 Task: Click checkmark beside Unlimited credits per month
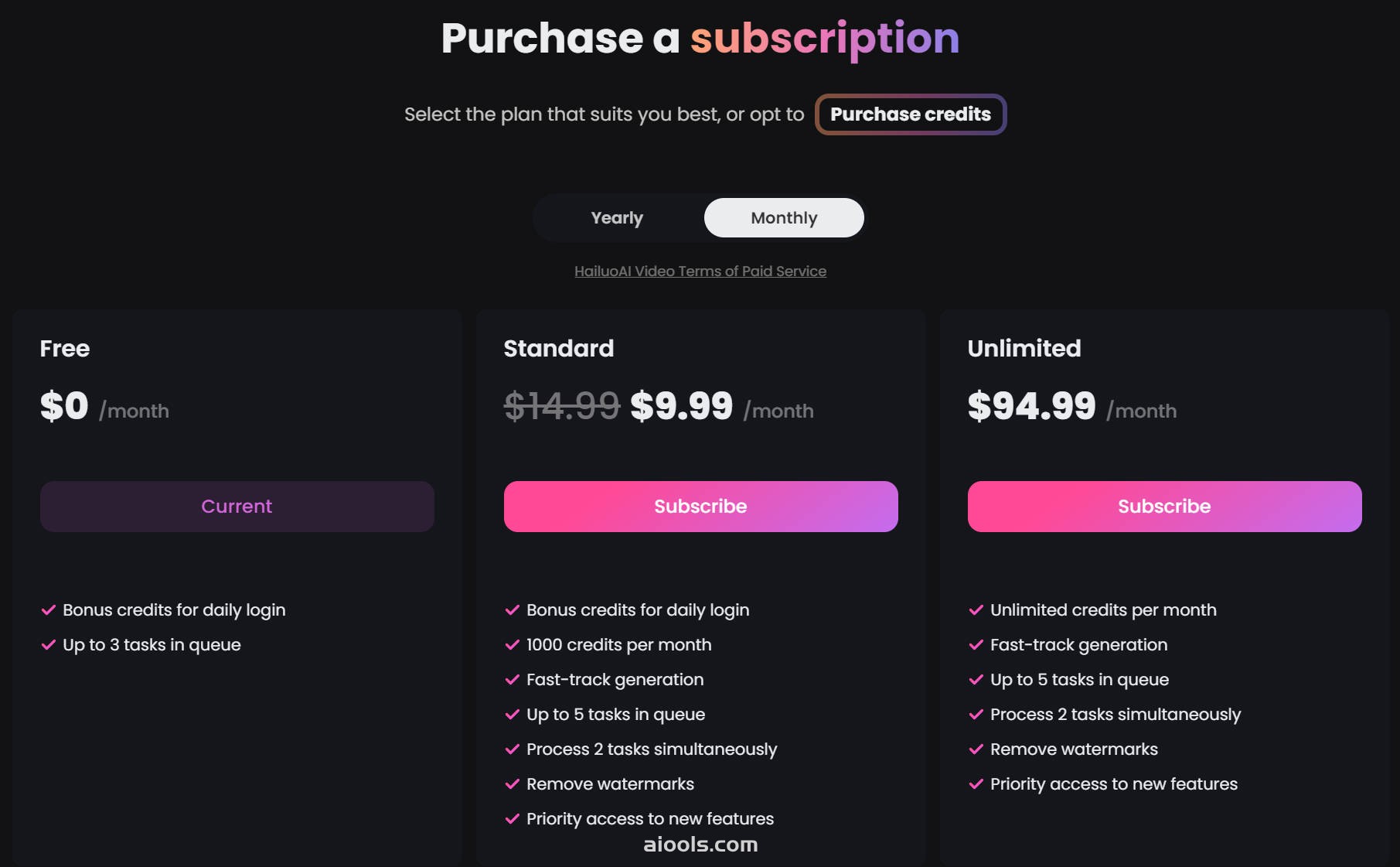pyautogui.click(x=976, y=610)
